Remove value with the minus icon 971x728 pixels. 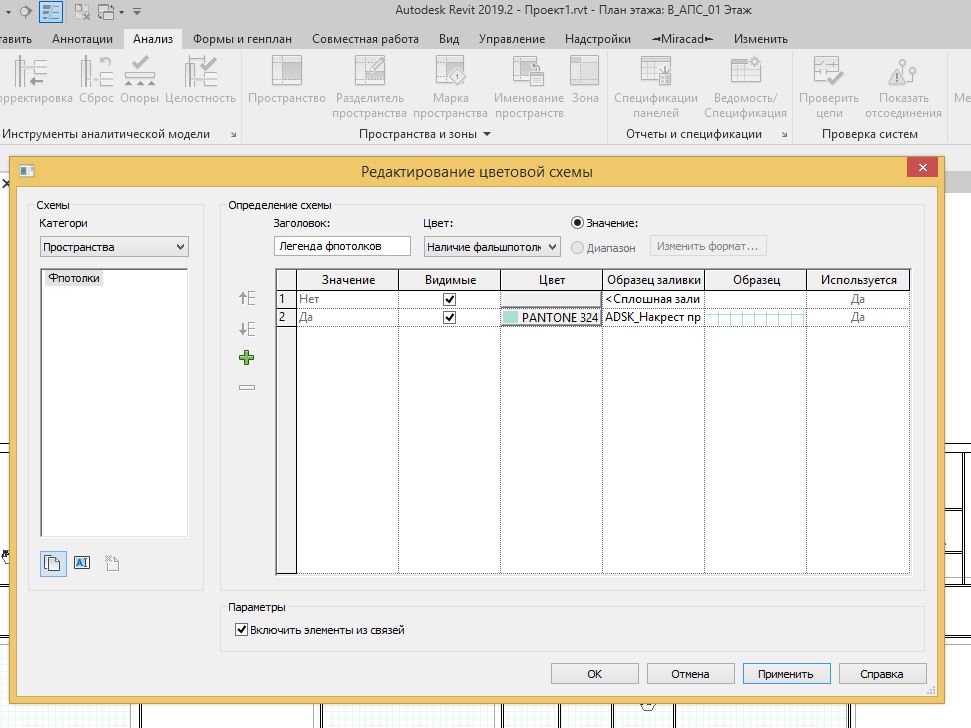coord(246,388)
